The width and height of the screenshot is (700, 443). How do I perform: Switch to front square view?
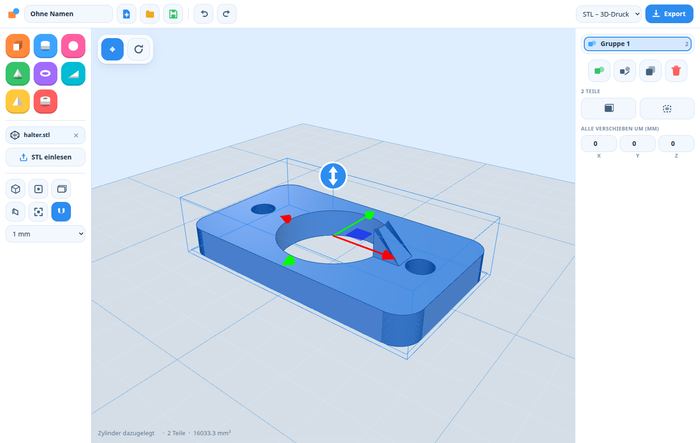coord(38,189)
